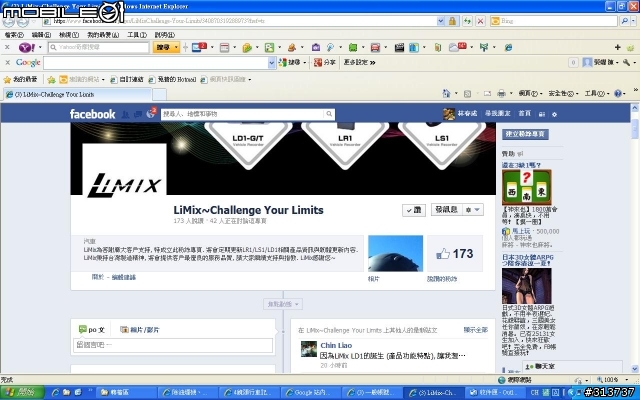640x400 pixels.
Task: Click the LiMix profile picture logo
Action: click(124, 170)
